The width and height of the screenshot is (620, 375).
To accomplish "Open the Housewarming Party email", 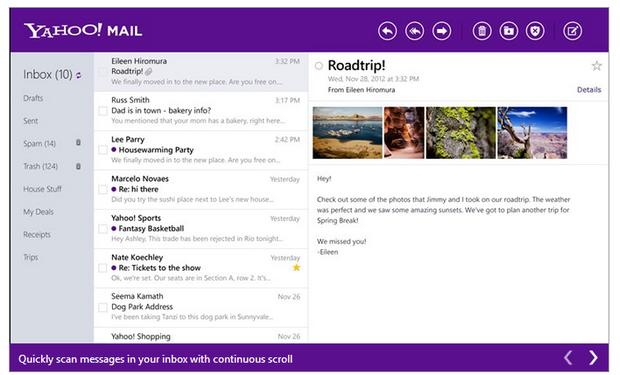I will click(x=201, y=150).
